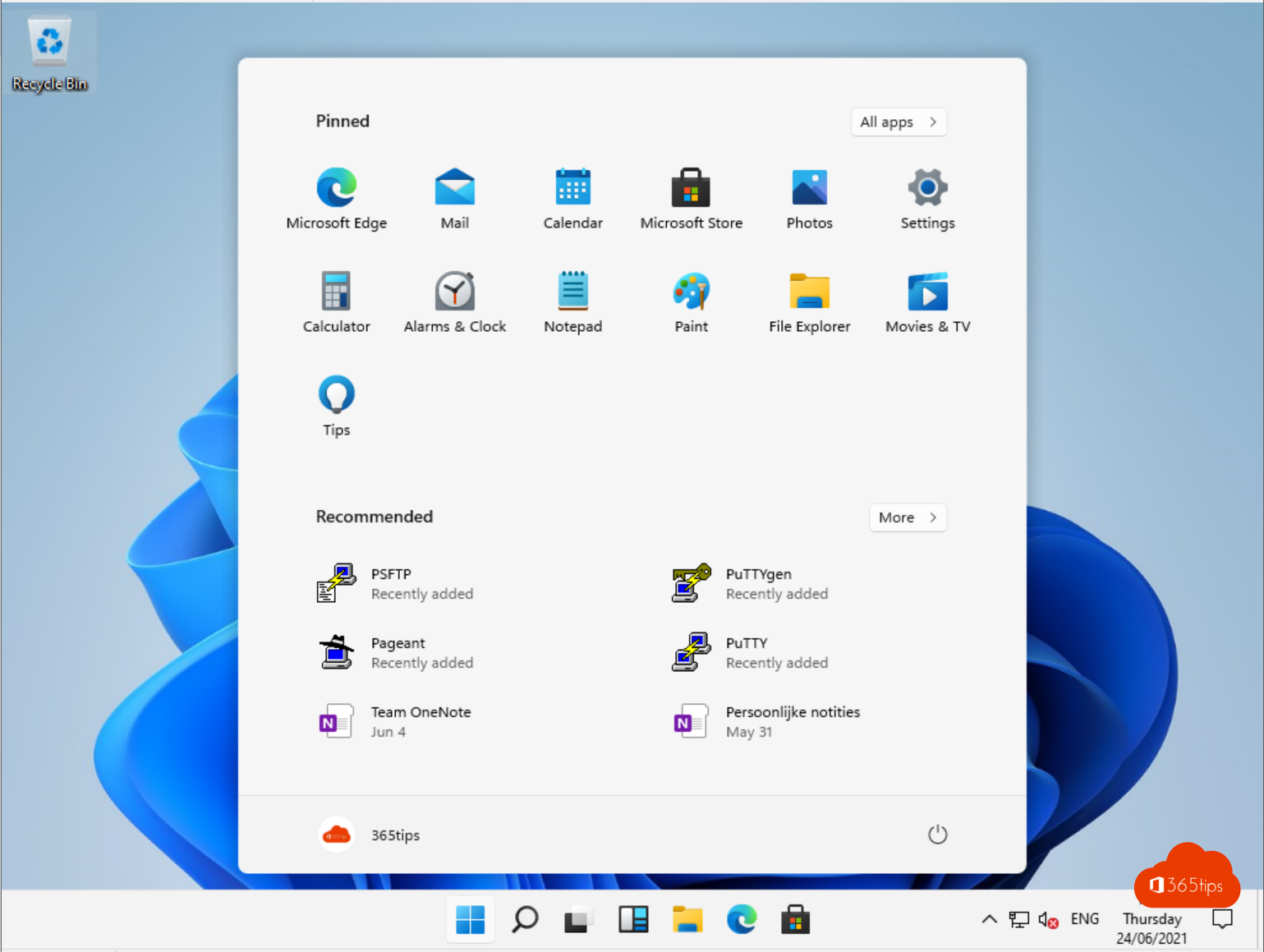The height and width of the screenshot is (952, 1264).
Task: Start the Paint application
Action: [x=691, y=301]
